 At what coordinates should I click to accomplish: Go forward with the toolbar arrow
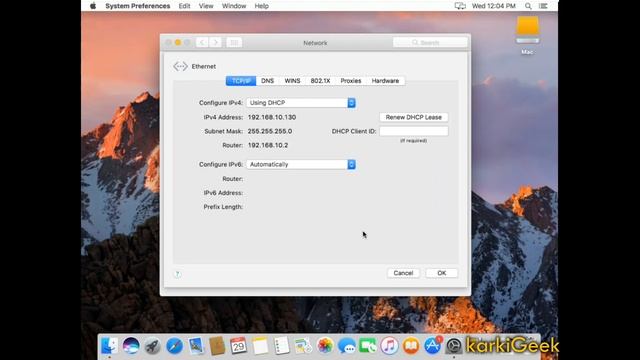(216, 42)
